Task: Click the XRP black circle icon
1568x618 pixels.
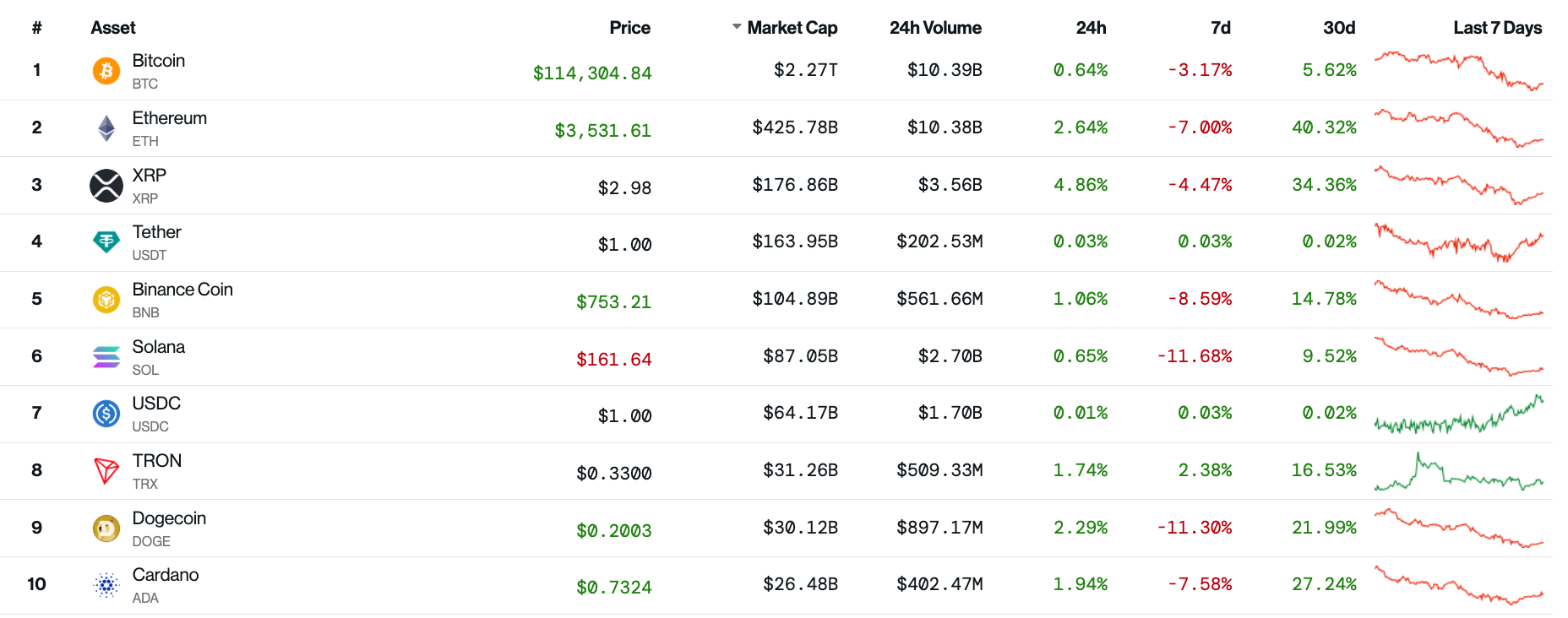Action: [x=106, y=186]
